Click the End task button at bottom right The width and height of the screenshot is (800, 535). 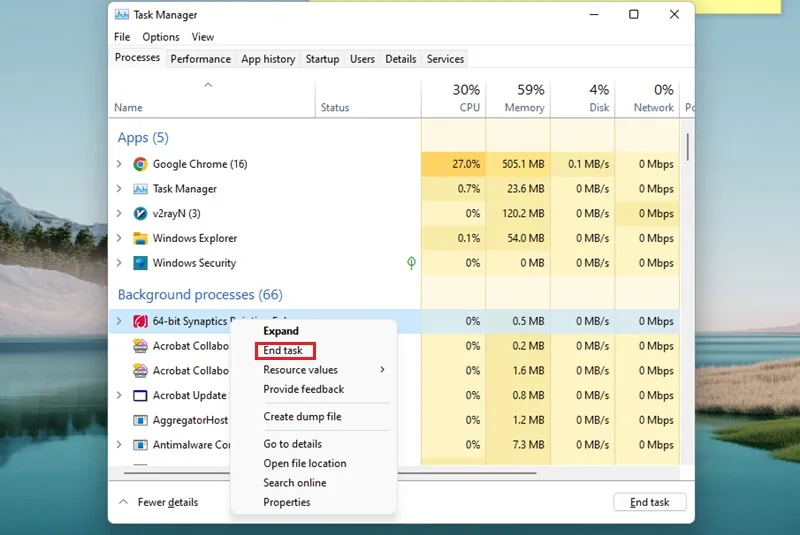[649, 502]
